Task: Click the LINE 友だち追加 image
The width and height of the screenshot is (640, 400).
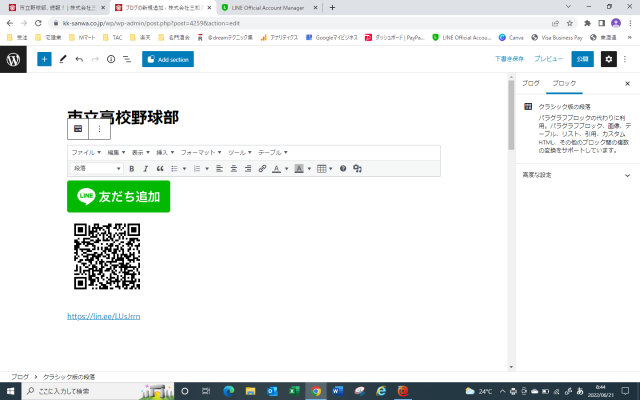Action: (x=118, y=196)
